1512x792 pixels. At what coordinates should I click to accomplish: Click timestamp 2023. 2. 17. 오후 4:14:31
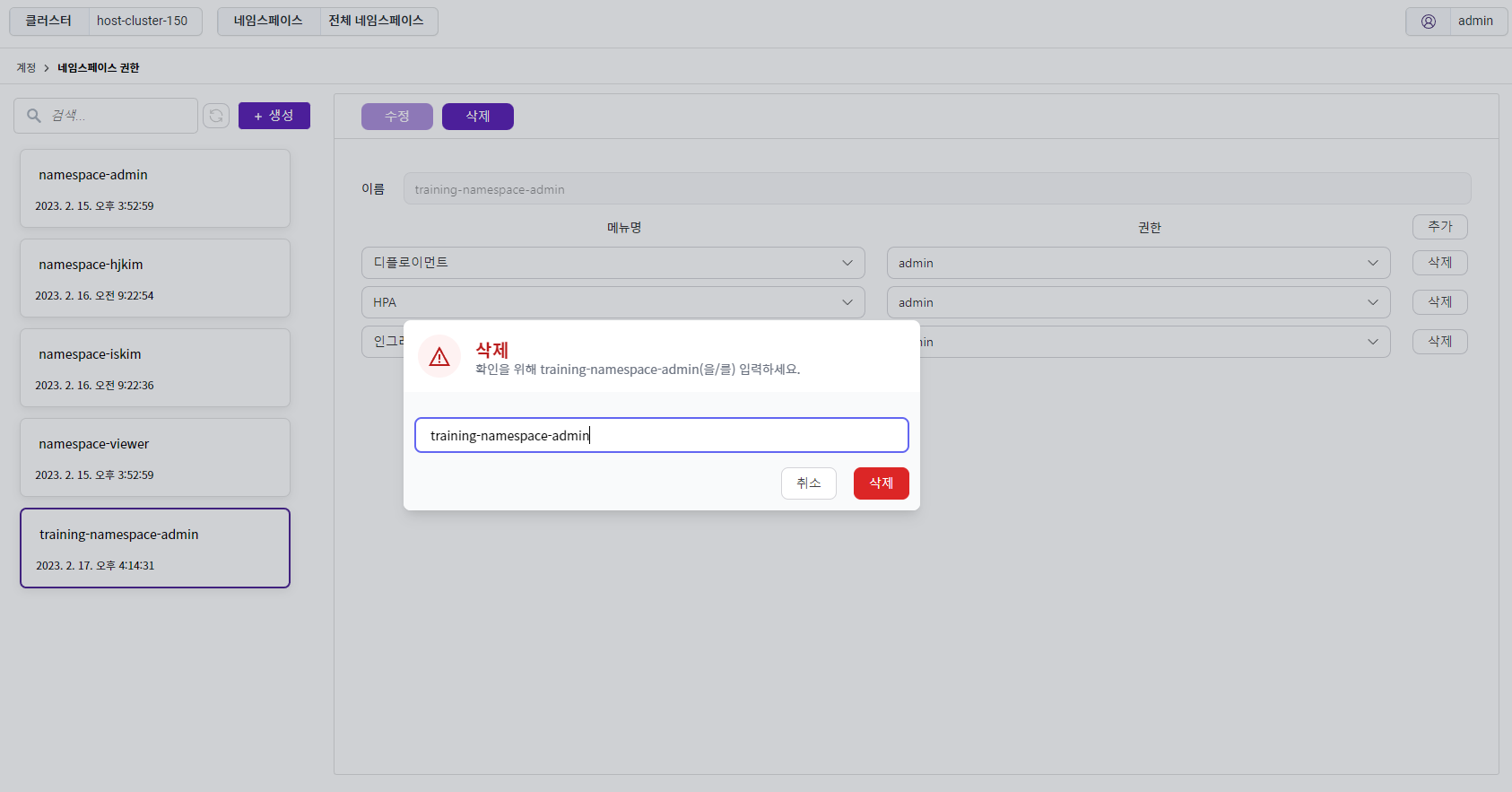point(95,566)
